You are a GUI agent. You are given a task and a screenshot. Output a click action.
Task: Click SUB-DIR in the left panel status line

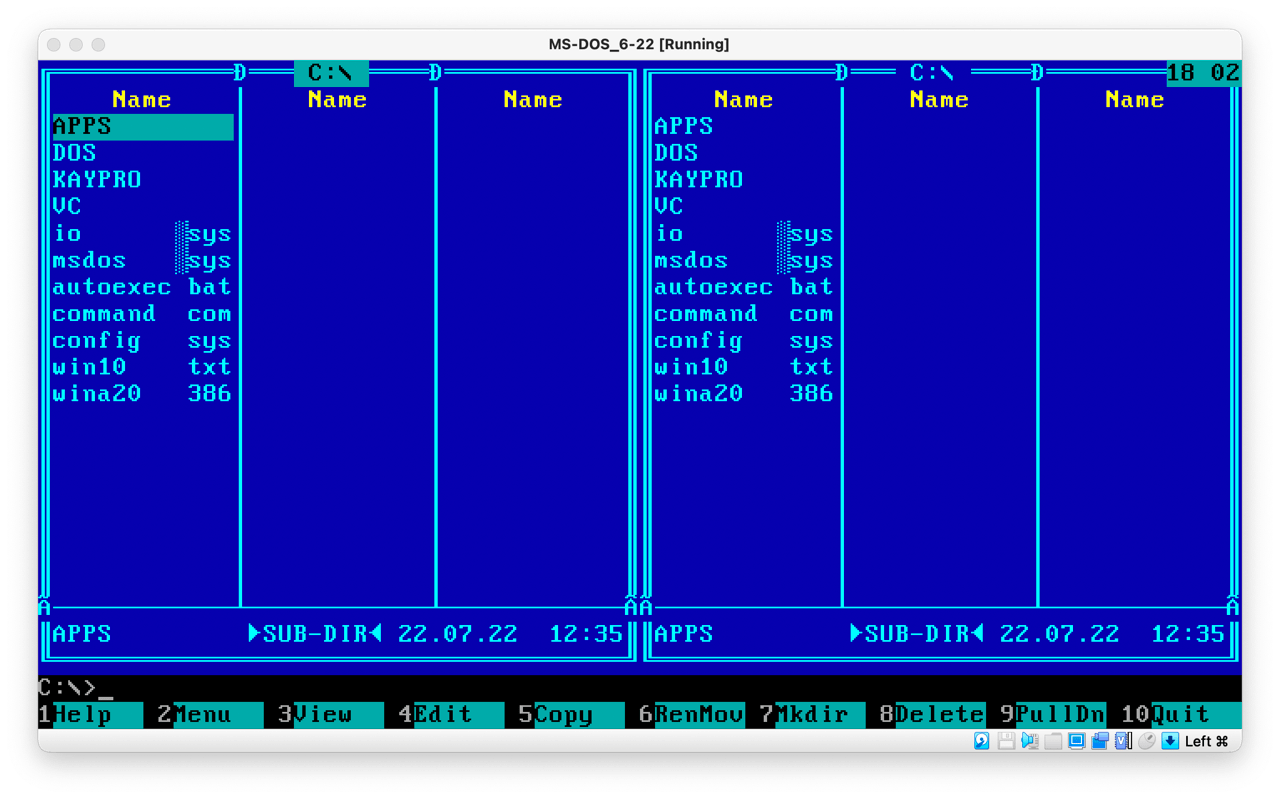[x=315, y=634]
